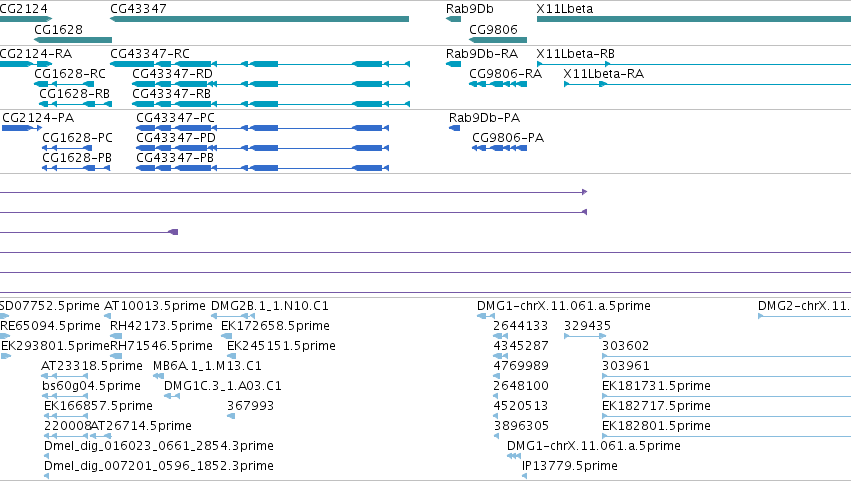Click feature label 303602
Image resolution: width=851 pixels, height=481 pixels.
click(625, 346)
